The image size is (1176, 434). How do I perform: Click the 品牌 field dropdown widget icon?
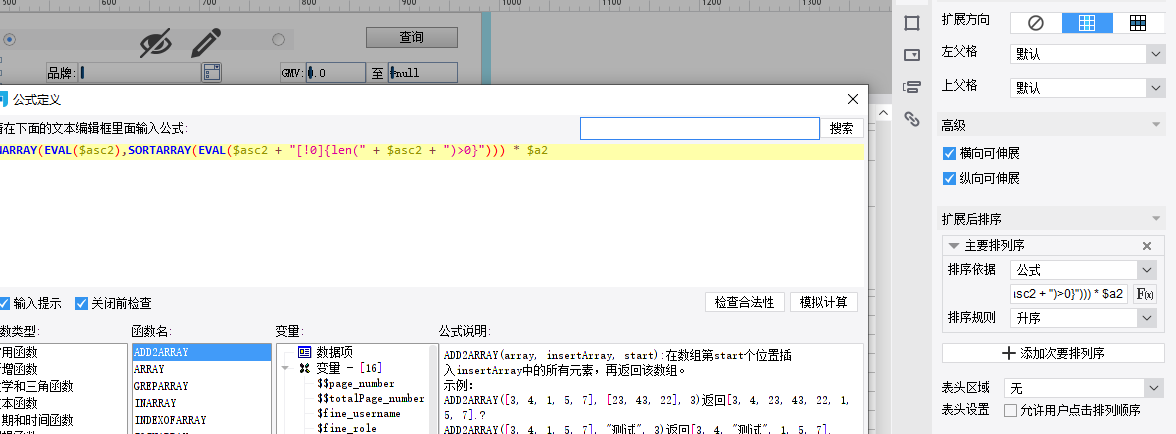(211, 72)
